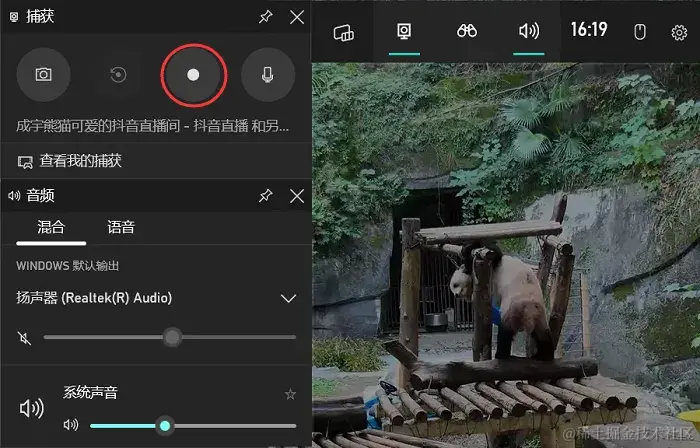Click the 音频 widget title icon
This screenshot has height=448, width=700.
point(14,195)
